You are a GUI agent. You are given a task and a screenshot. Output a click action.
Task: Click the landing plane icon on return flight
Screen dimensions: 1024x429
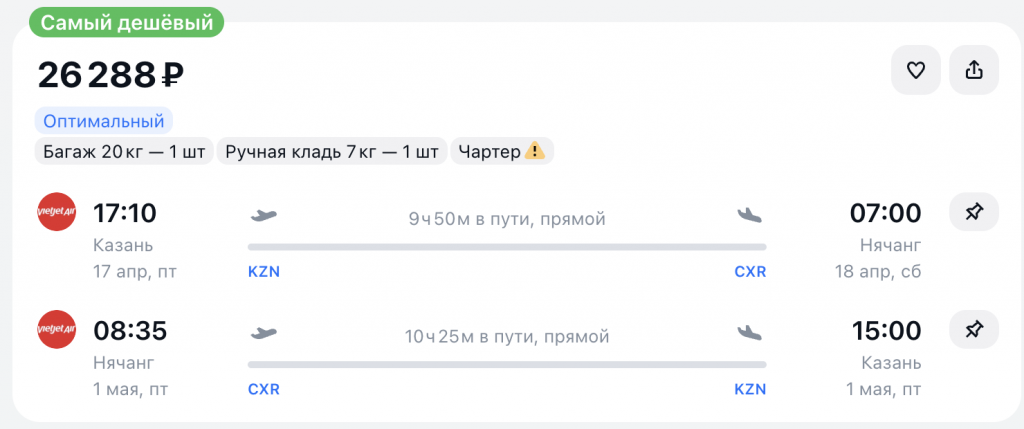(749, 332)
